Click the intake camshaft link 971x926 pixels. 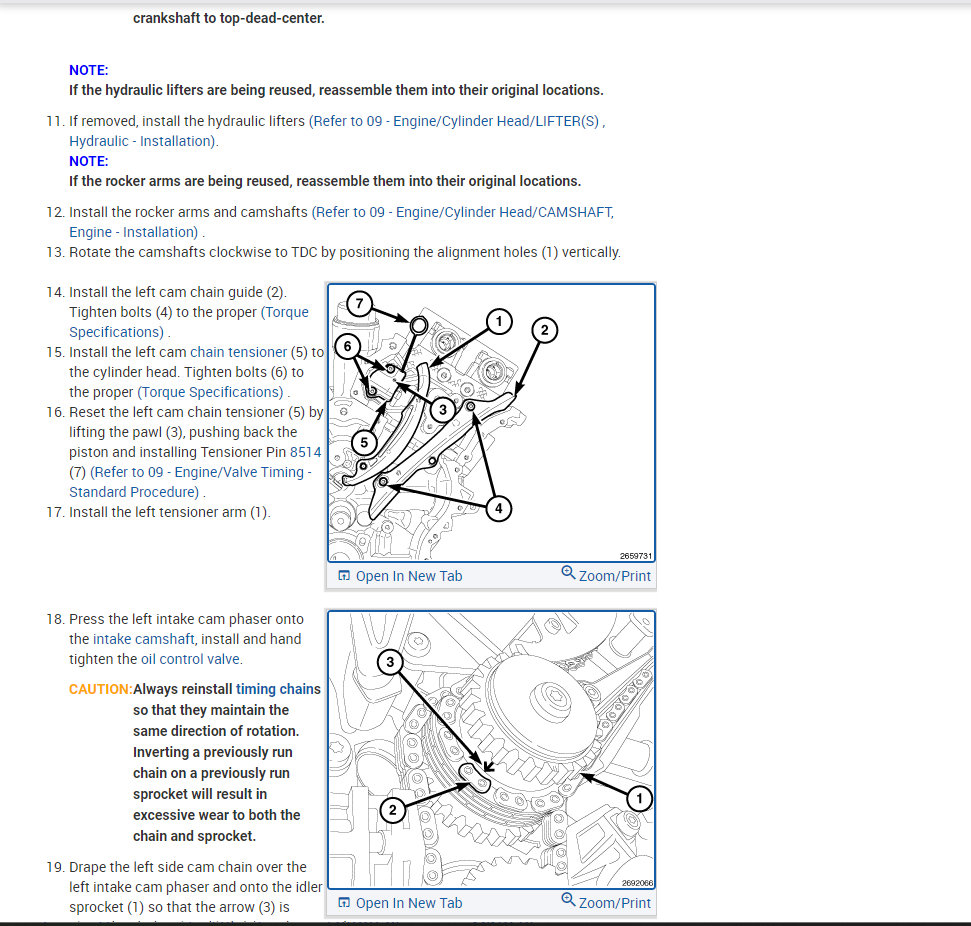pyautogui.click(x=144, y=639)
